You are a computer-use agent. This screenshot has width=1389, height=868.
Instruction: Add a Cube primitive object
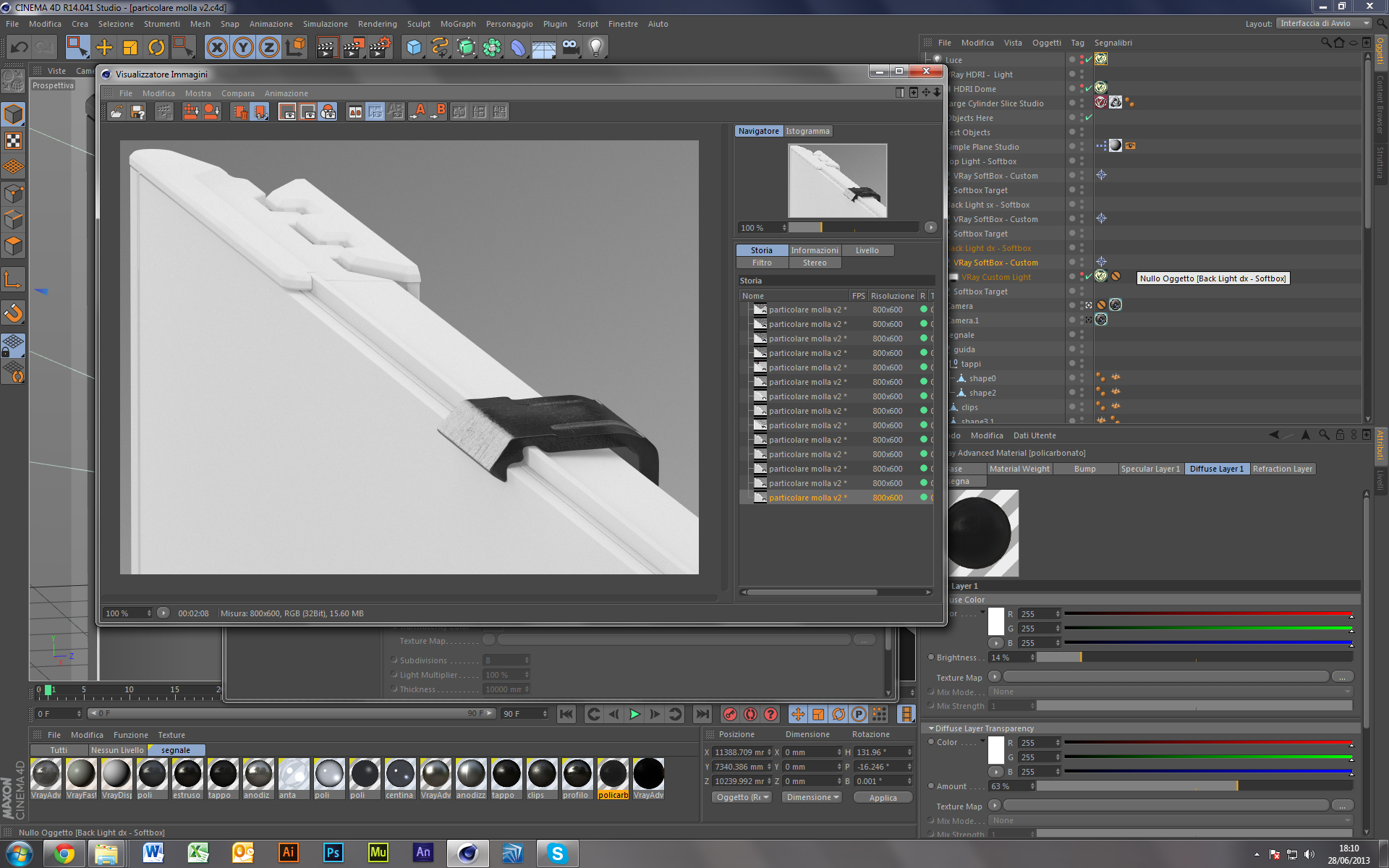point(414,48)
